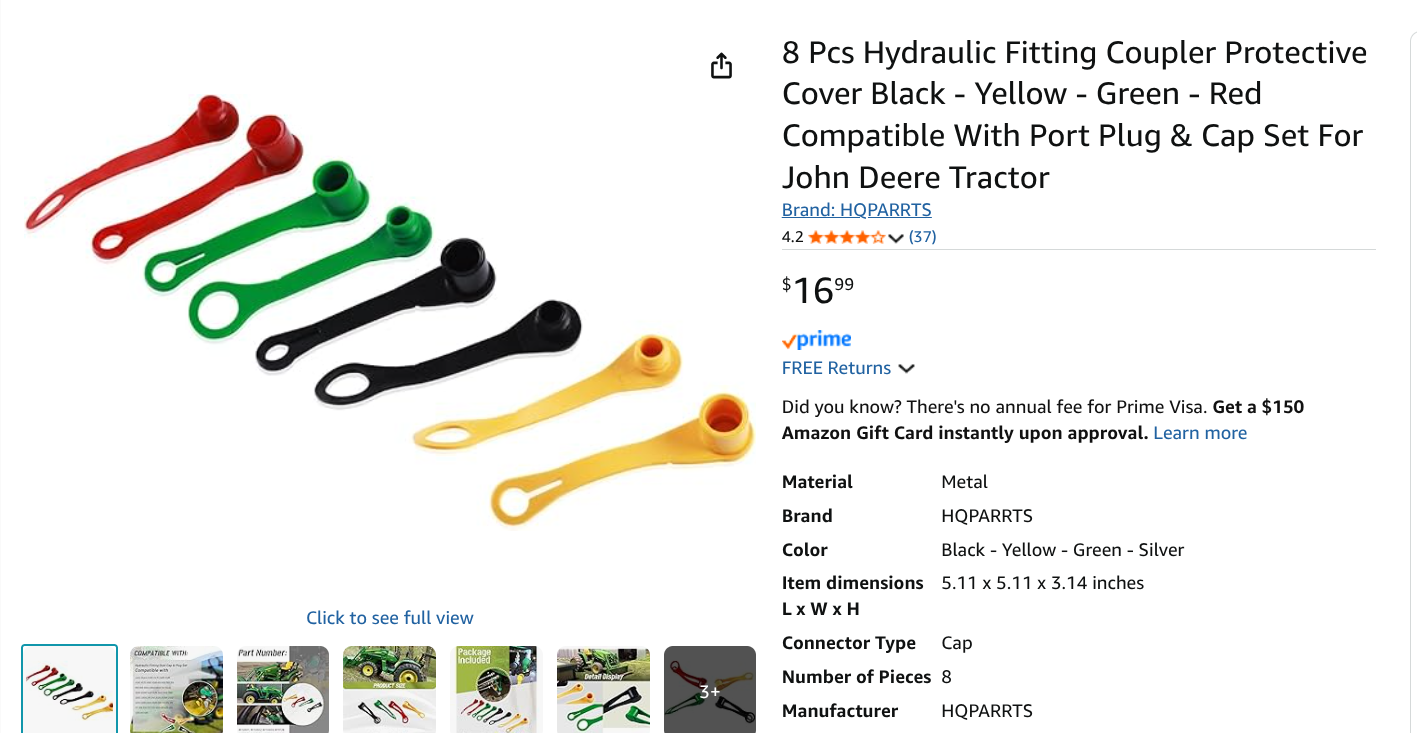The image size is (1417, 733).
Task: Click to see full view link
Action: click(390, 618)
